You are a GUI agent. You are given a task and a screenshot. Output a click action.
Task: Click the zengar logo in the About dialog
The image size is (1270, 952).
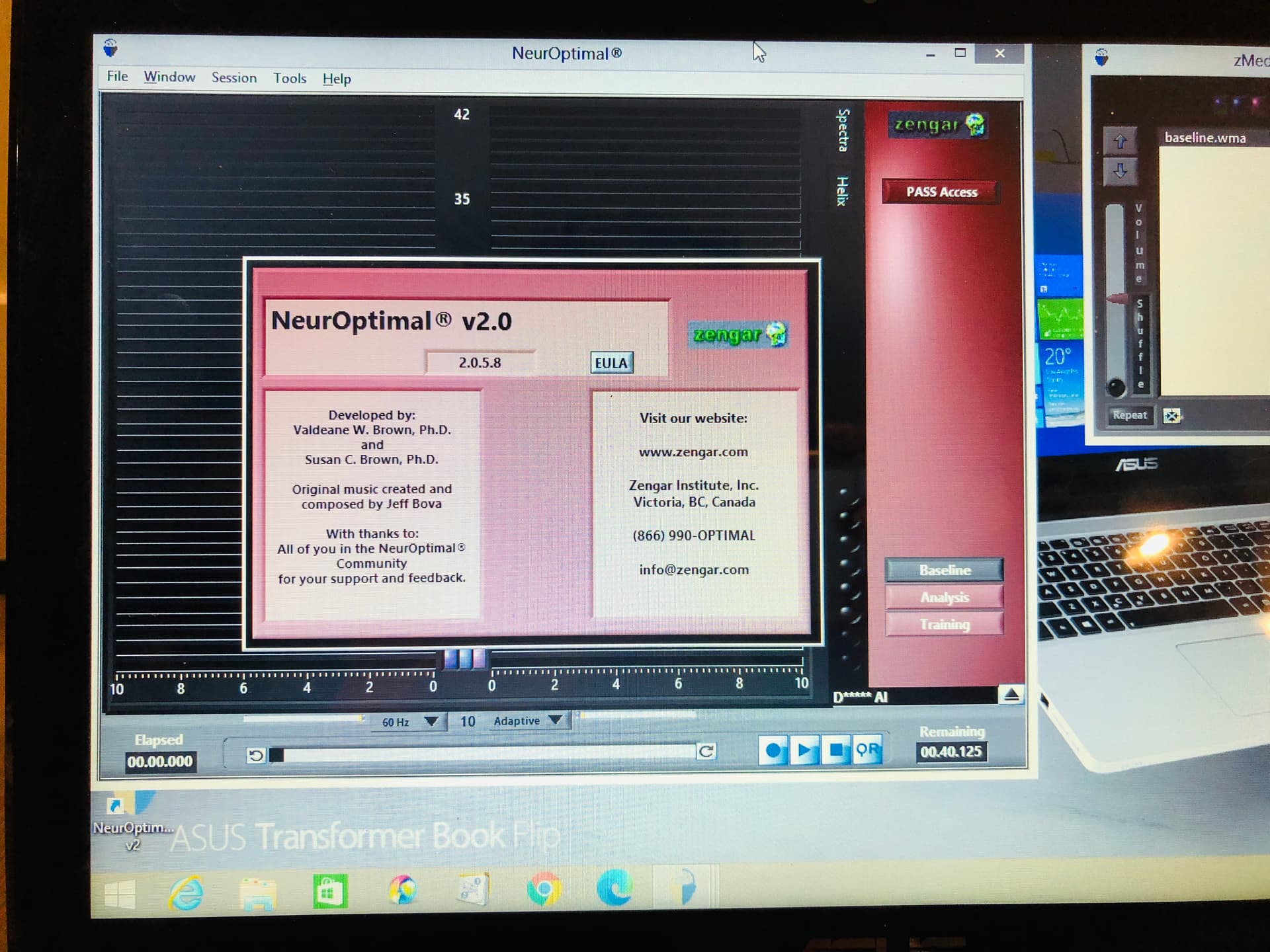click(x=739, y=334)
